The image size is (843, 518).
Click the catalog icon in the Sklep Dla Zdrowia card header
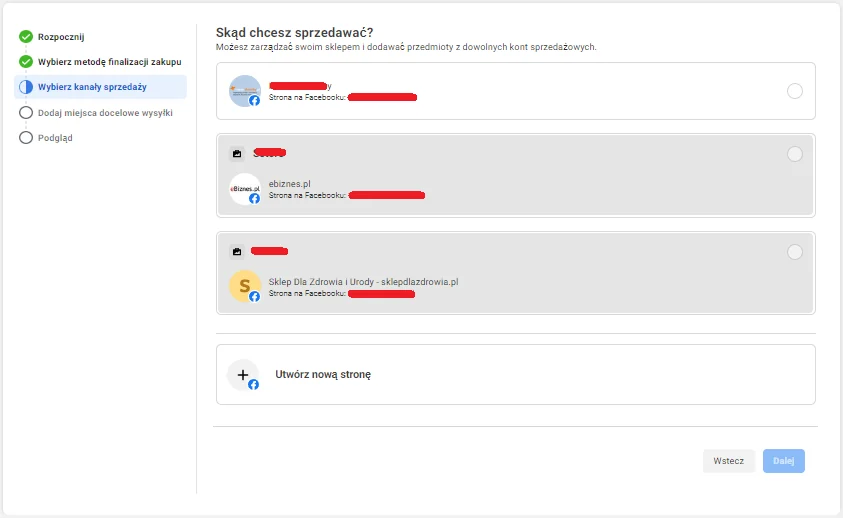pos(237,252)
